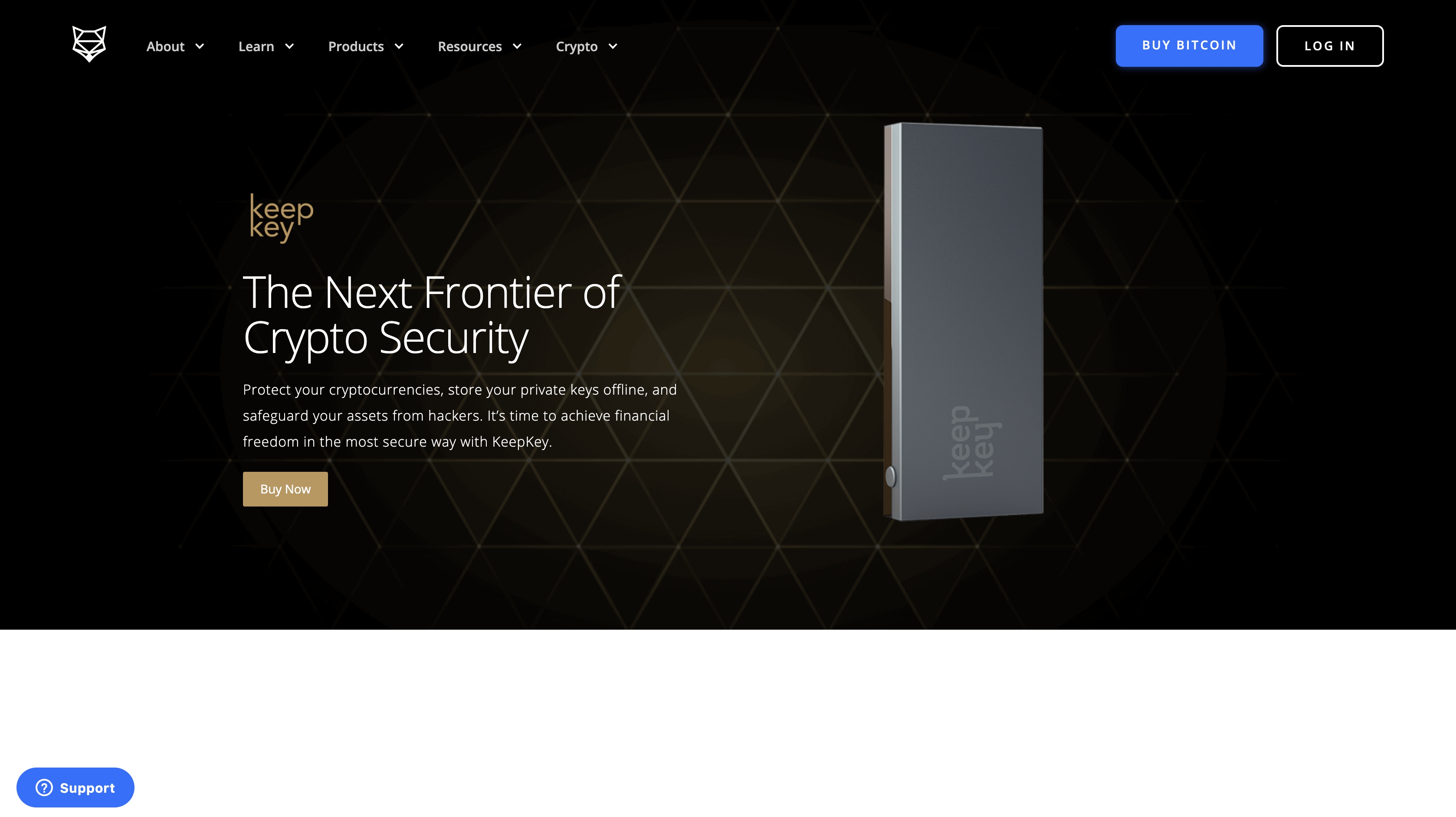Open the About menu
Viewport: 1456px width, 817px height.
point(175,46)
